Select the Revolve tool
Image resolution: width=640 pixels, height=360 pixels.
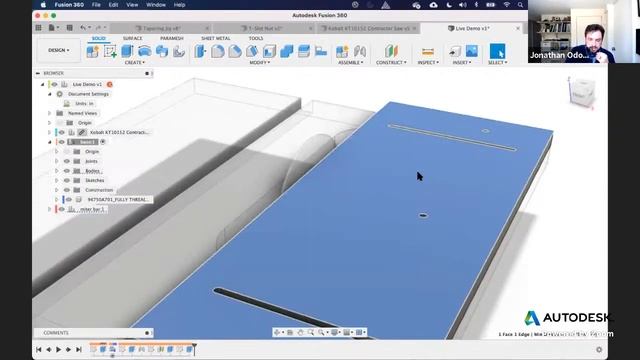point(144,51)
